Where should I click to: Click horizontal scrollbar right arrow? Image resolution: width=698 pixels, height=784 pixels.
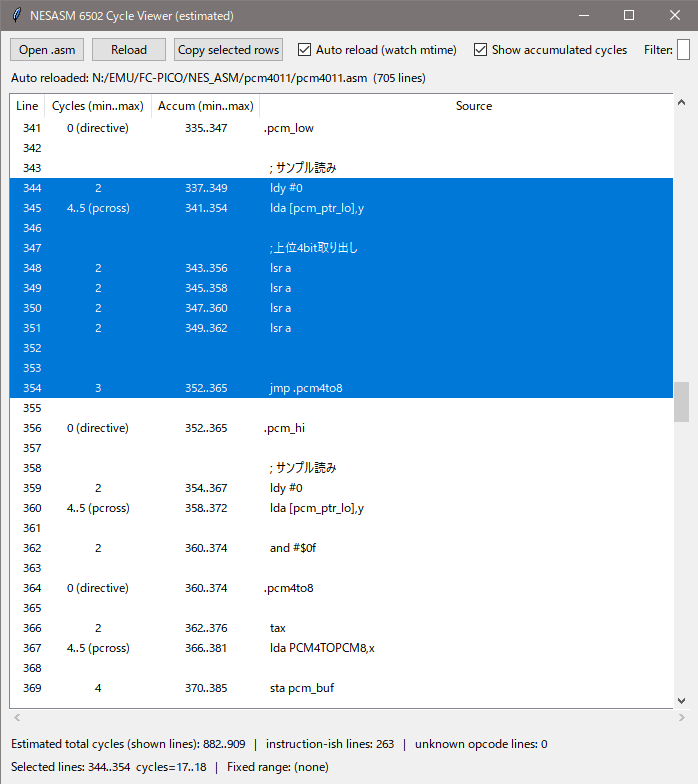pyautogui.click(x=681, y=718)
